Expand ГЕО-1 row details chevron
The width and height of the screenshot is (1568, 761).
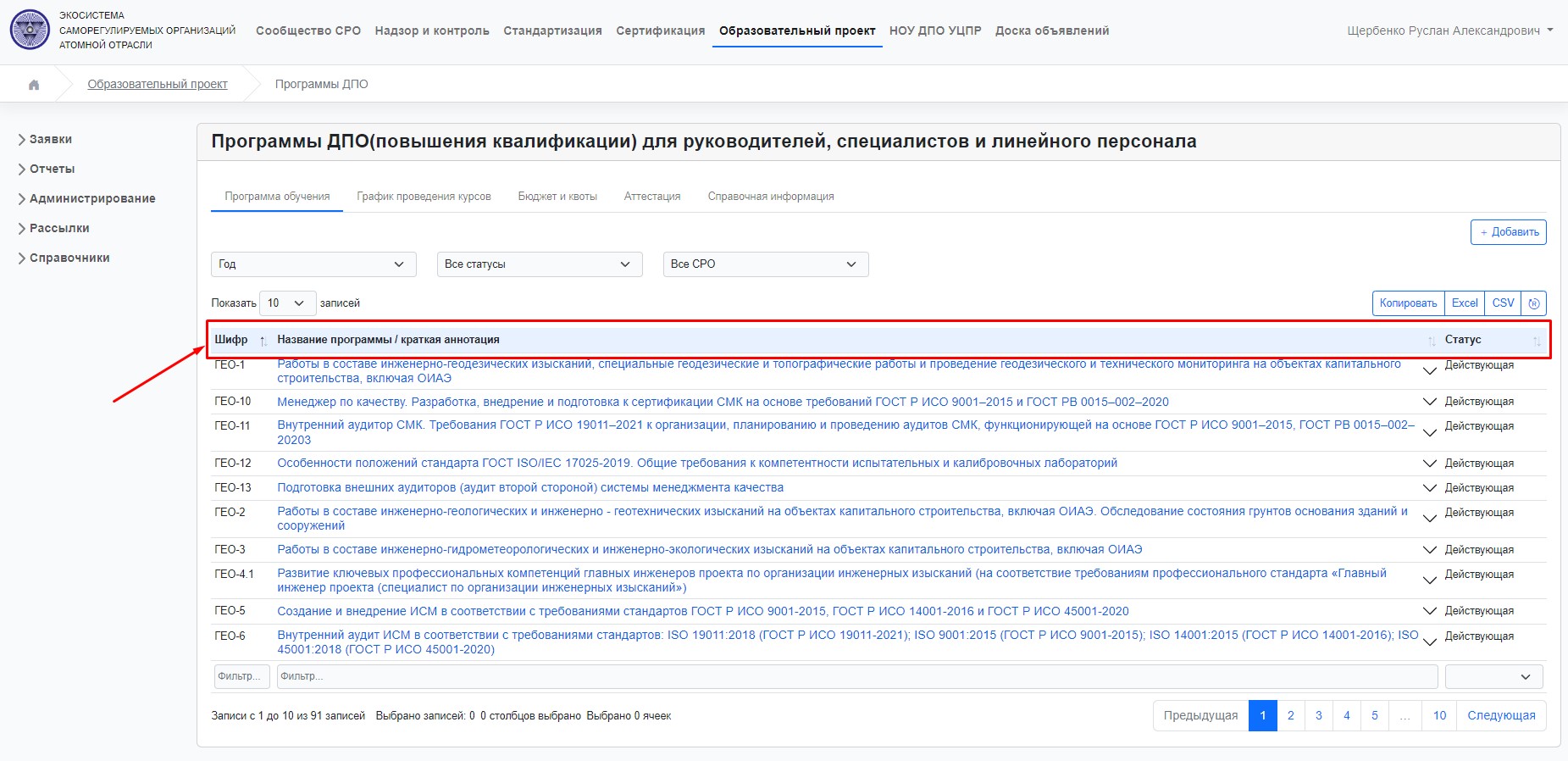(x=1430, y=371)
